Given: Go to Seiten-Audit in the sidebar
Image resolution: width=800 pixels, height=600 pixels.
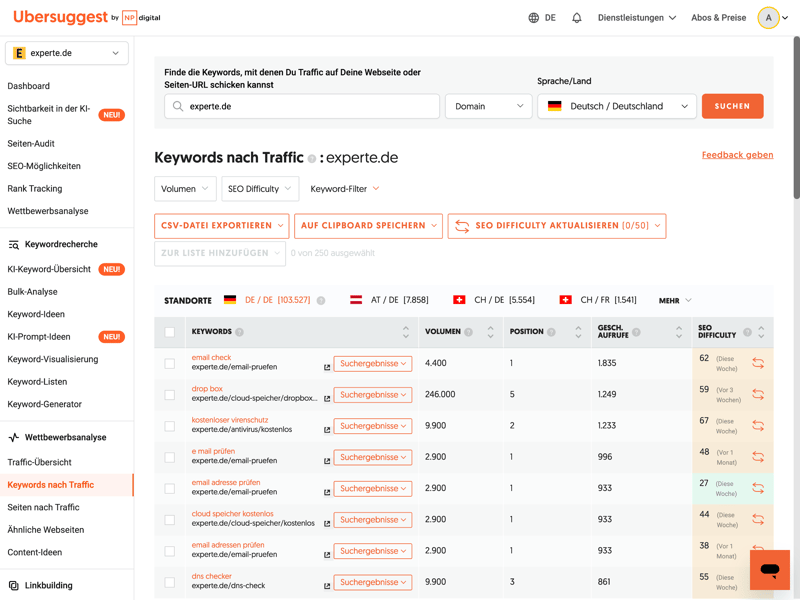Looking at the screenshot, I should [x=31, y=144].
